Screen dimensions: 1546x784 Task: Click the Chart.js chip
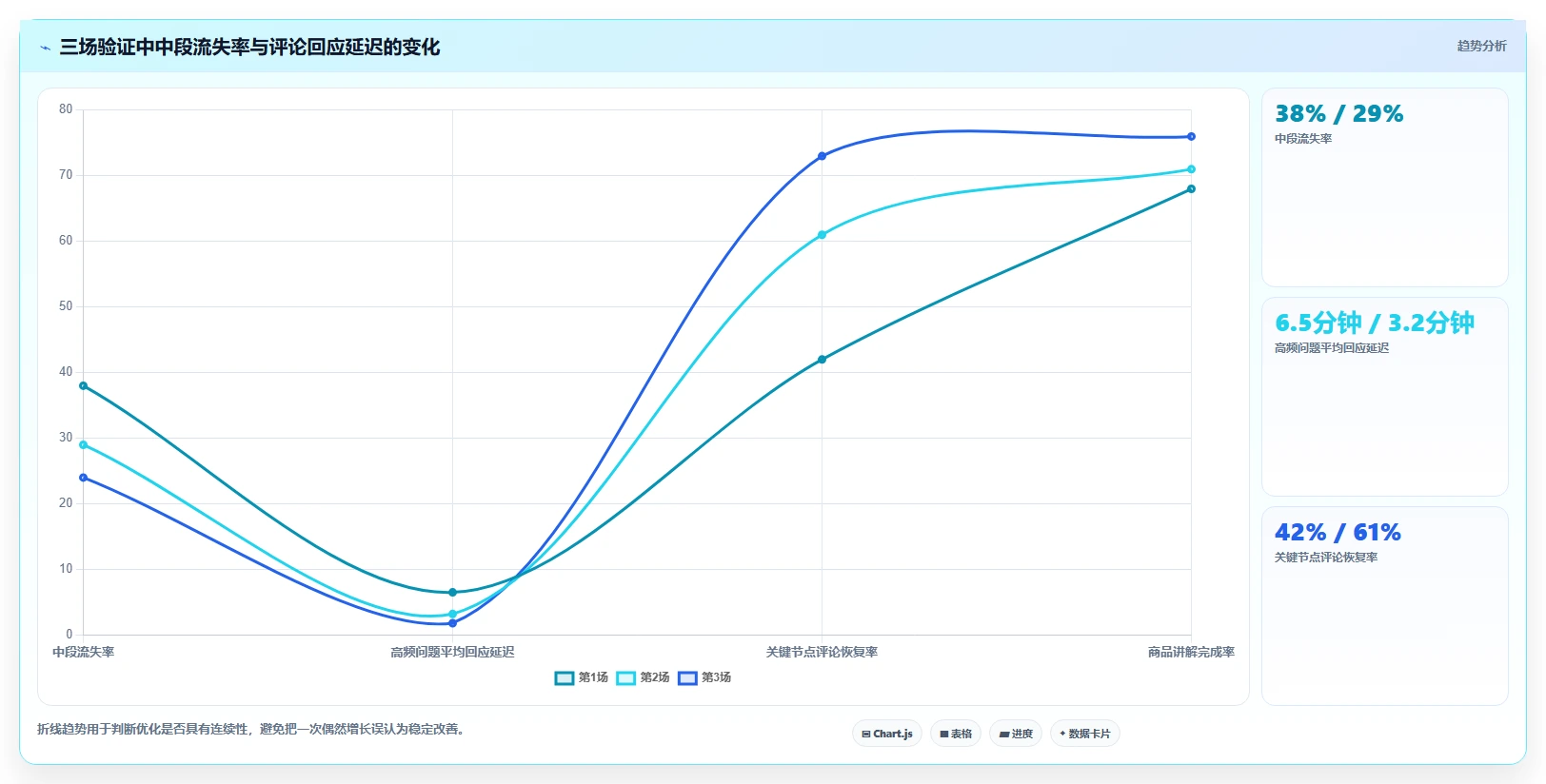[887, 734]
